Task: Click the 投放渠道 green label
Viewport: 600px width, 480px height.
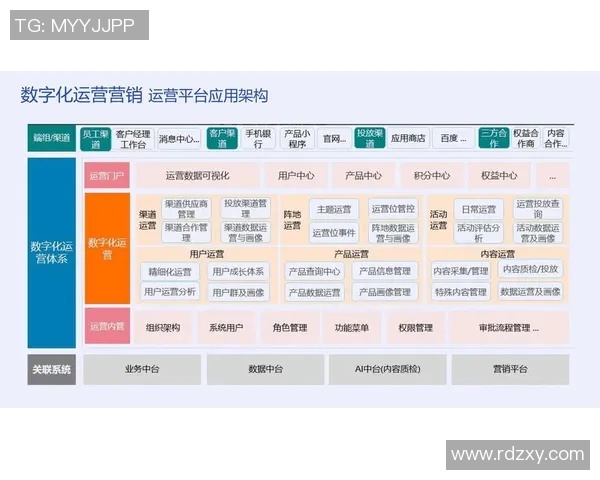Action: (370, 138)
